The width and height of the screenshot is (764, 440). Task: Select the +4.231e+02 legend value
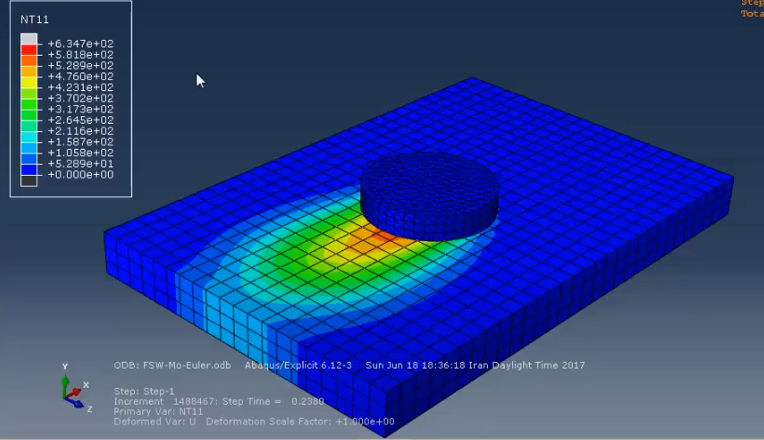pos(80,88)
